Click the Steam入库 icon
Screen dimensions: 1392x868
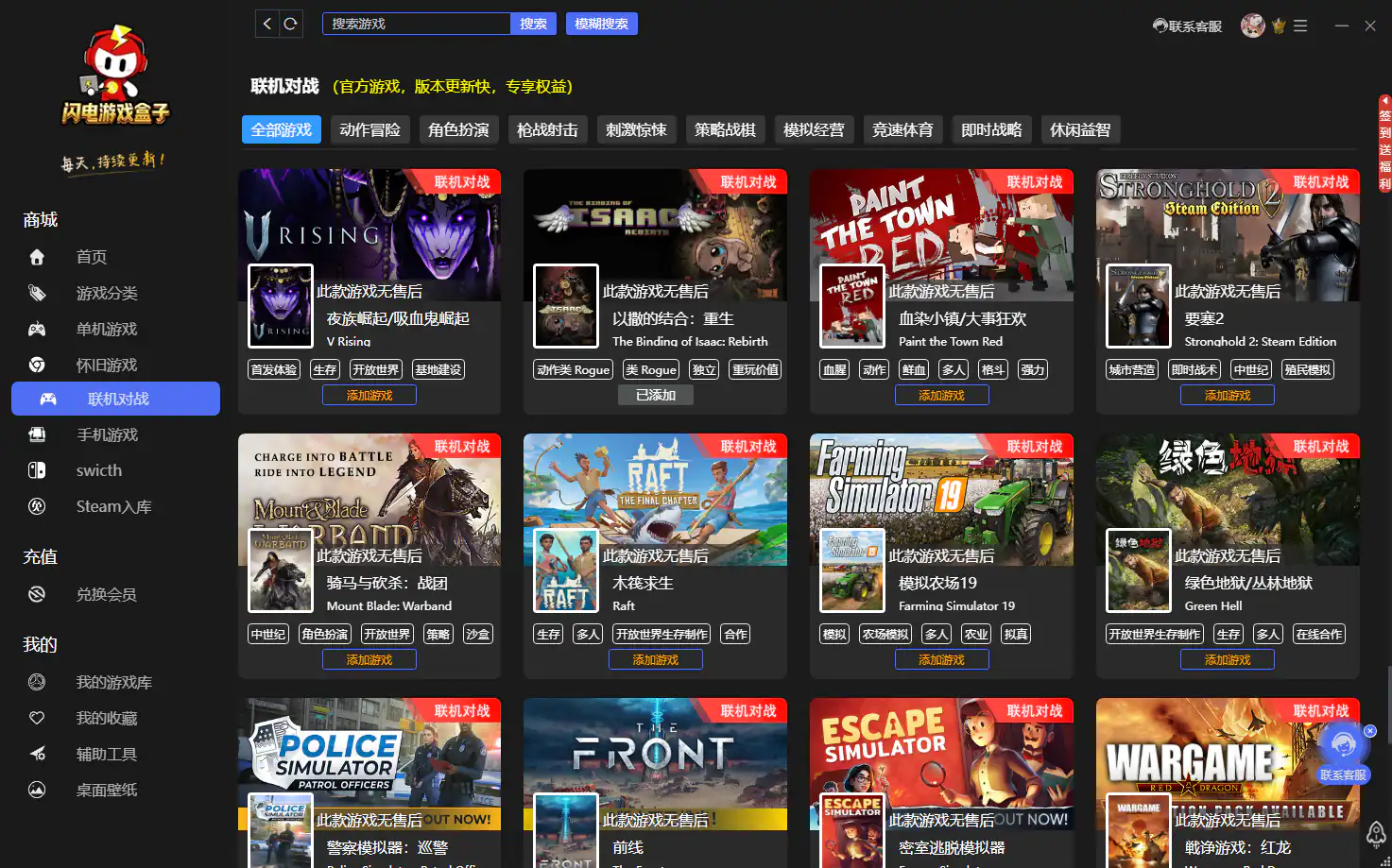(37, 506)
